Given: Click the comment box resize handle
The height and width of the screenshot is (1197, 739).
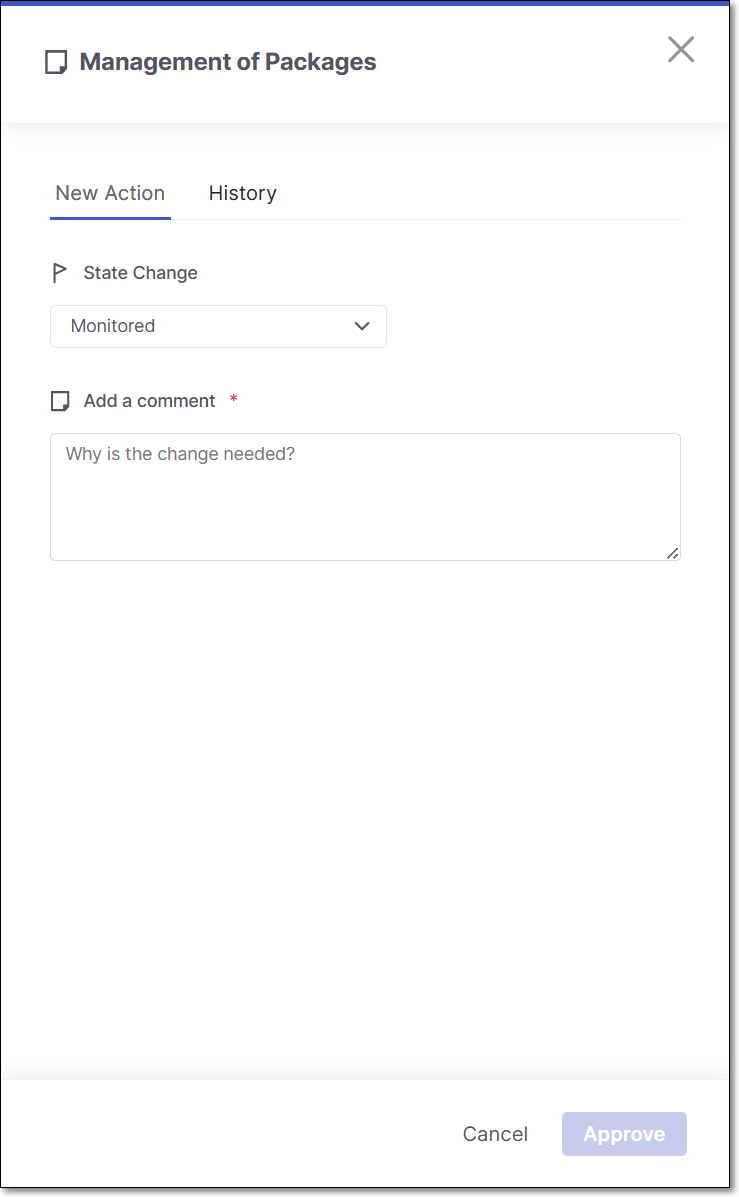Looking at the screenshot, I should coord(672,553).
